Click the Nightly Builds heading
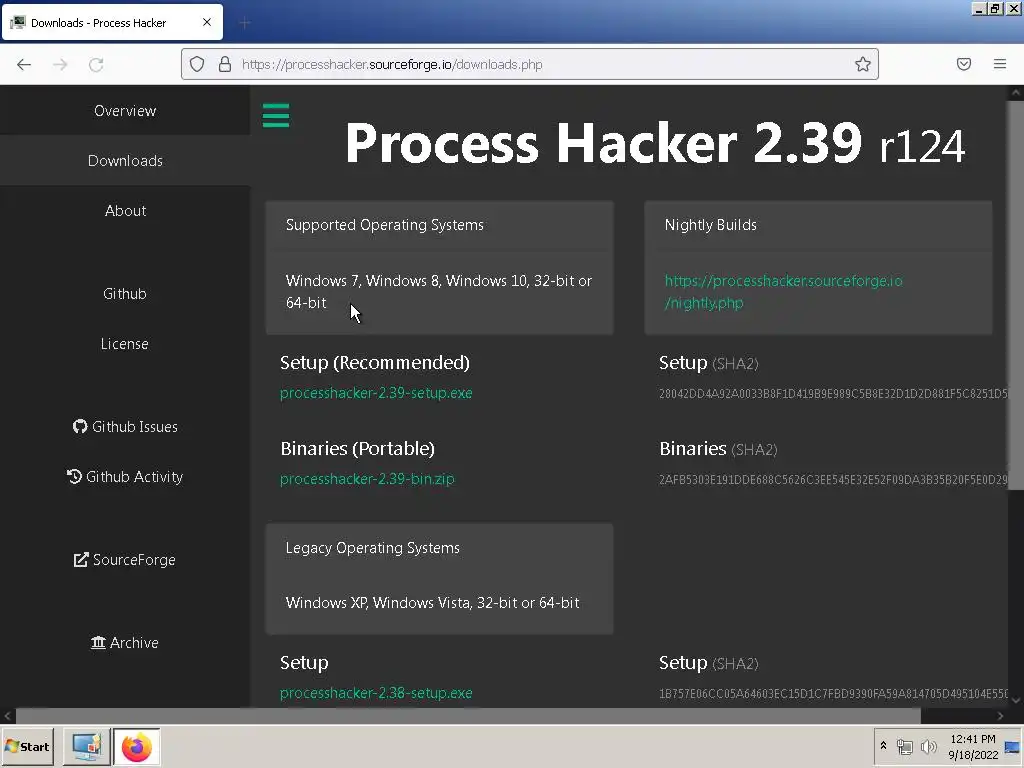 tap(711, 225)
